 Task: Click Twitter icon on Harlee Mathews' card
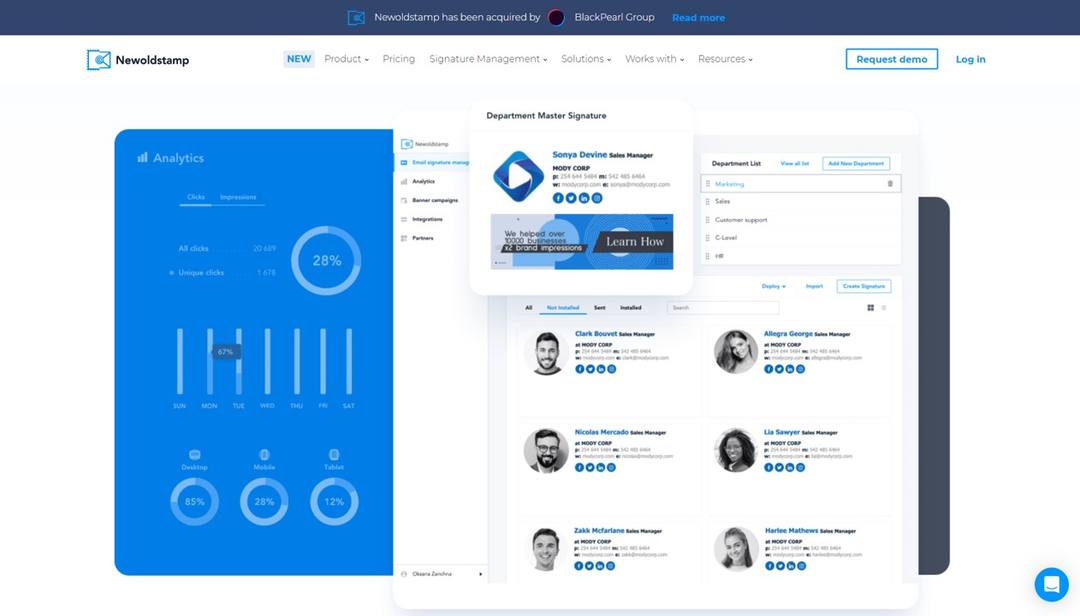pyautogui.click(x=780, y=566)
